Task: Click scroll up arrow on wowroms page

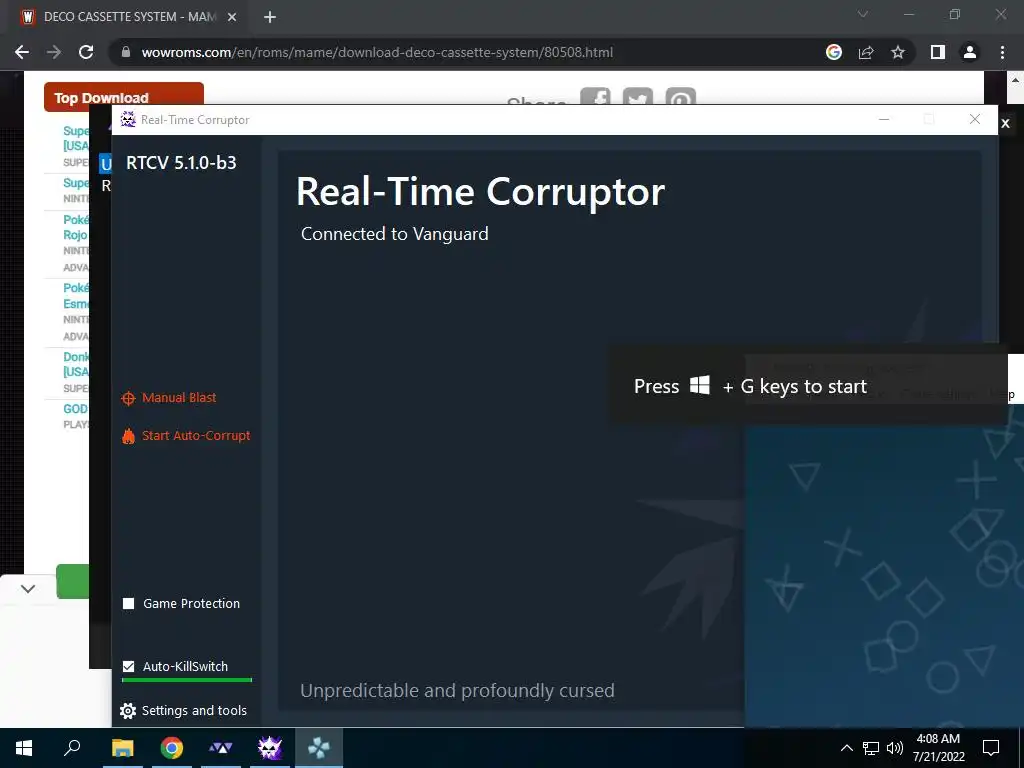Action: [x=1016, y=82]
